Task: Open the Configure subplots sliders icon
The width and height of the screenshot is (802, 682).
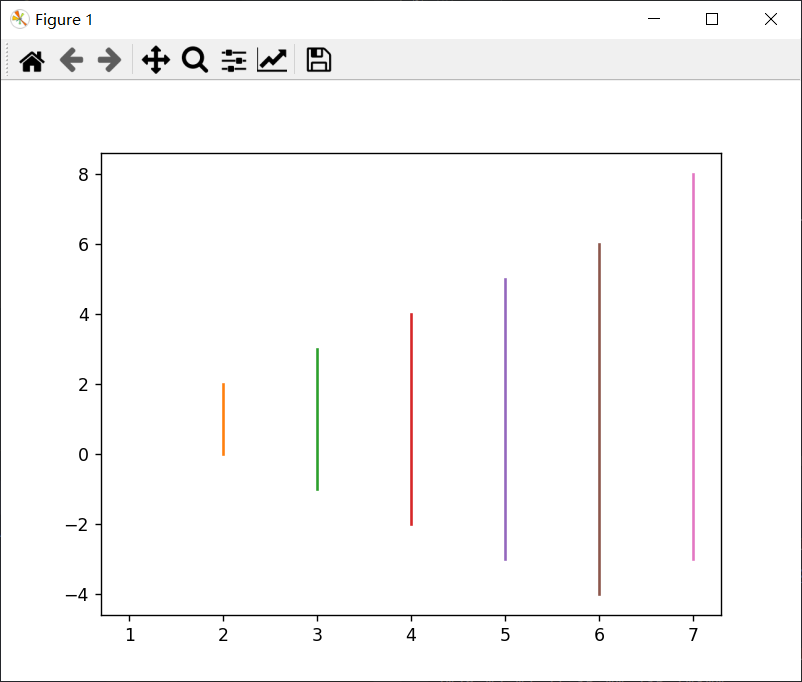Action: [x=233, y=61]
